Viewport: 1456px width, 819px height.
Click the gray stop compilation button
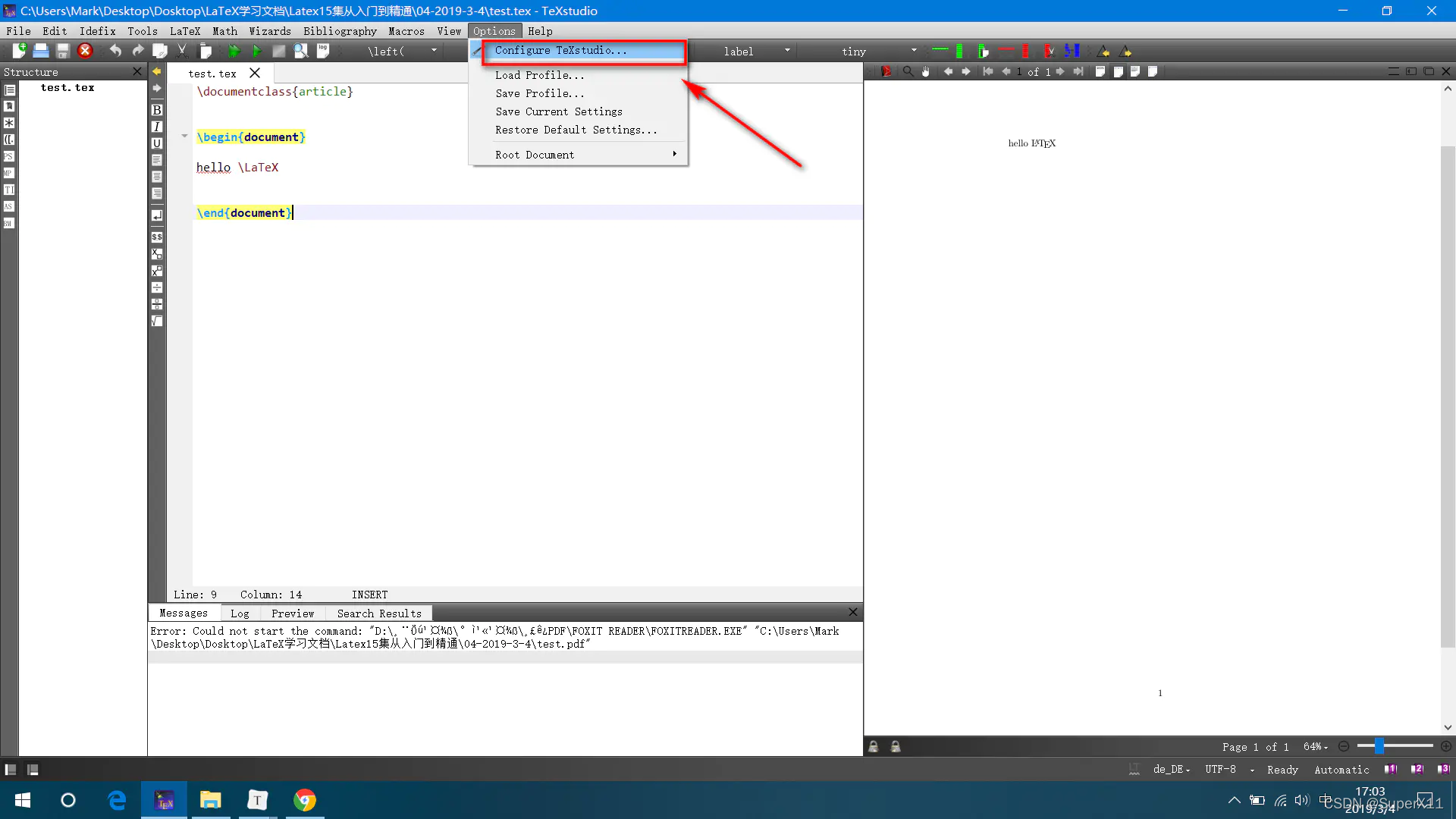pyautogui.click(x=278, y=51)
